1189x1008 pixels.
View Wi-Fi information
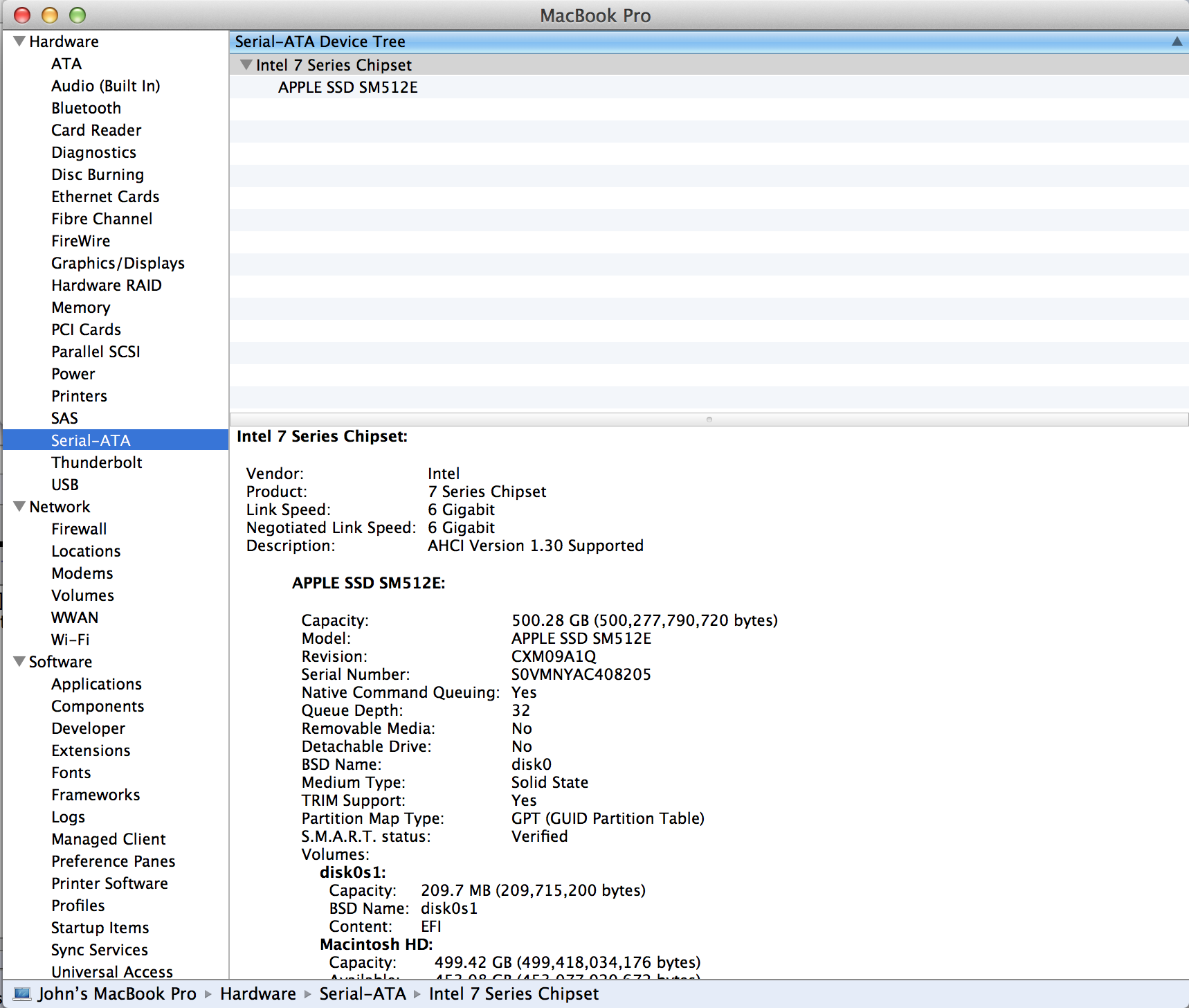(71, 640)
